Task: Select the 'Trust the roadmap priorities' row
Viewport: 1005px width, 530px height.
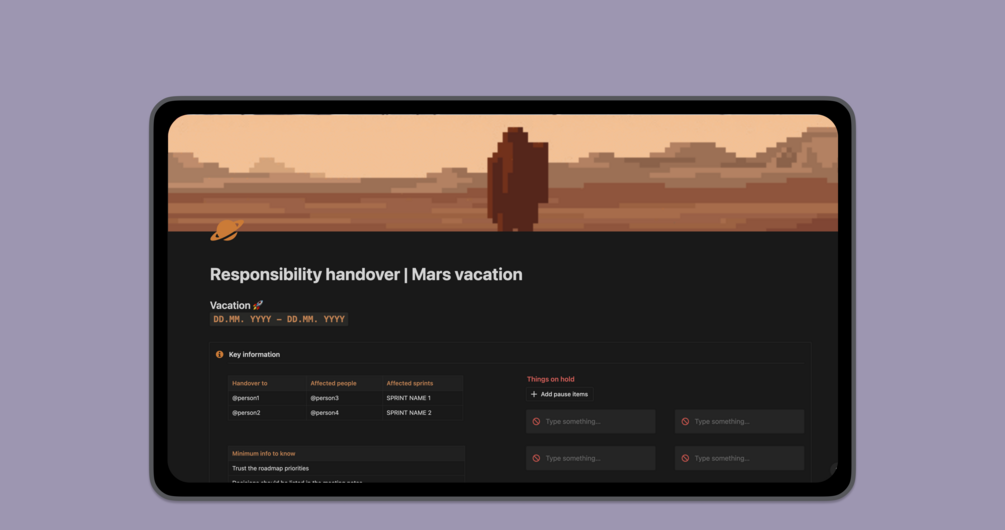Action: [x=346, y=468]
